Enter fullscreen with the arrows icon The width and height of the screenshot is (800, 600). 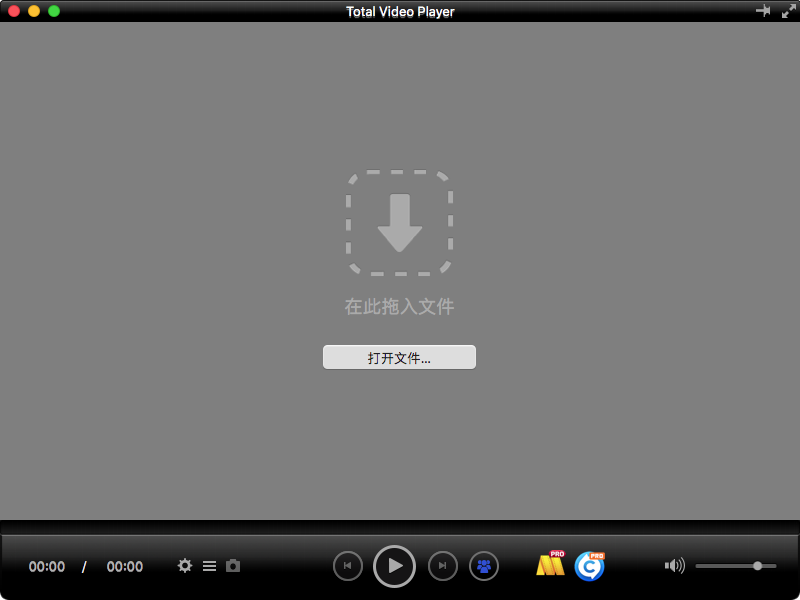tap(788, 11)
